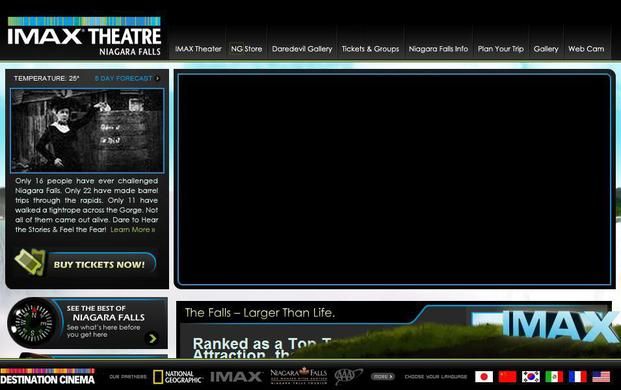Open the Tickets & Groups menu item
621x390 pixels.
[370, 49]
